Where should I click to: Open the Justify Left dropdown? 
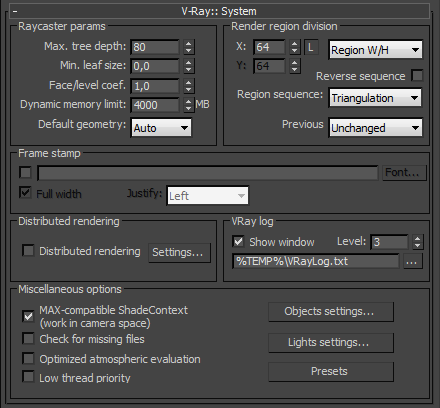(207, 196)
